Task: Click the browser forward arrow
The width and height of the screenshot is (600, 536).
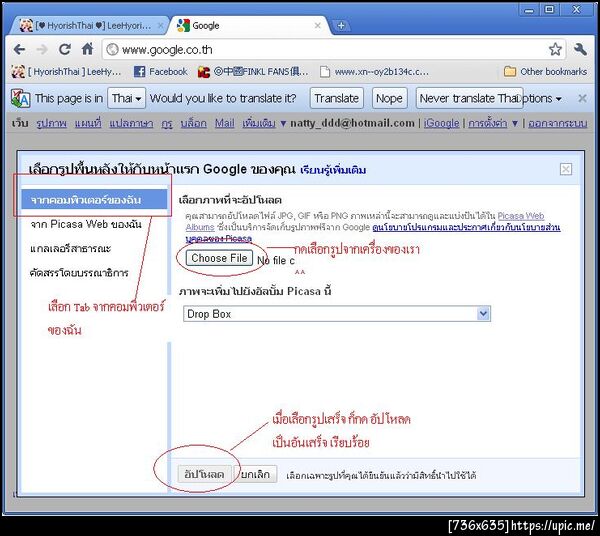Action: (x=42, y=49)
